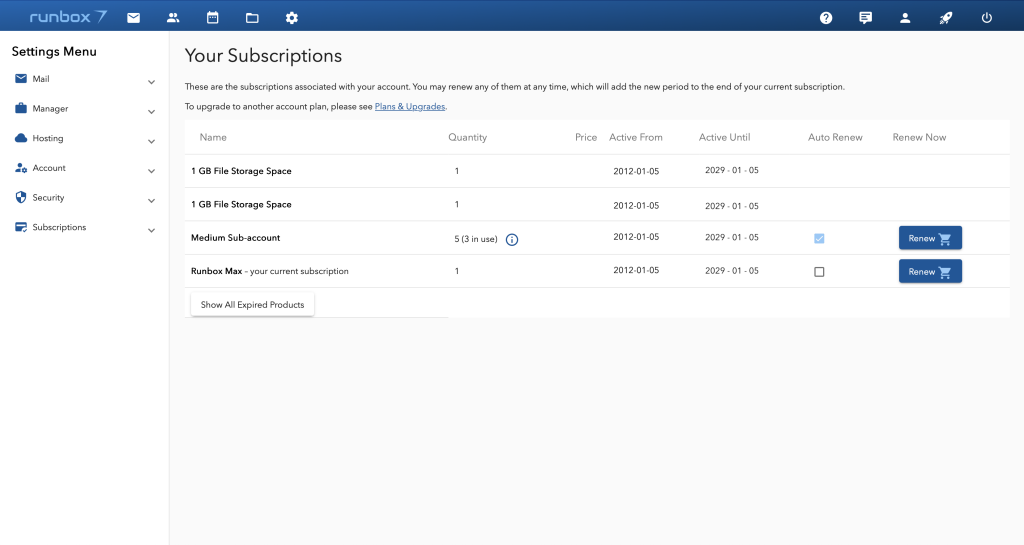The image size is (1024, 545).
Task: Open the Plans & Upgrades link
Action: pos(410,106)
